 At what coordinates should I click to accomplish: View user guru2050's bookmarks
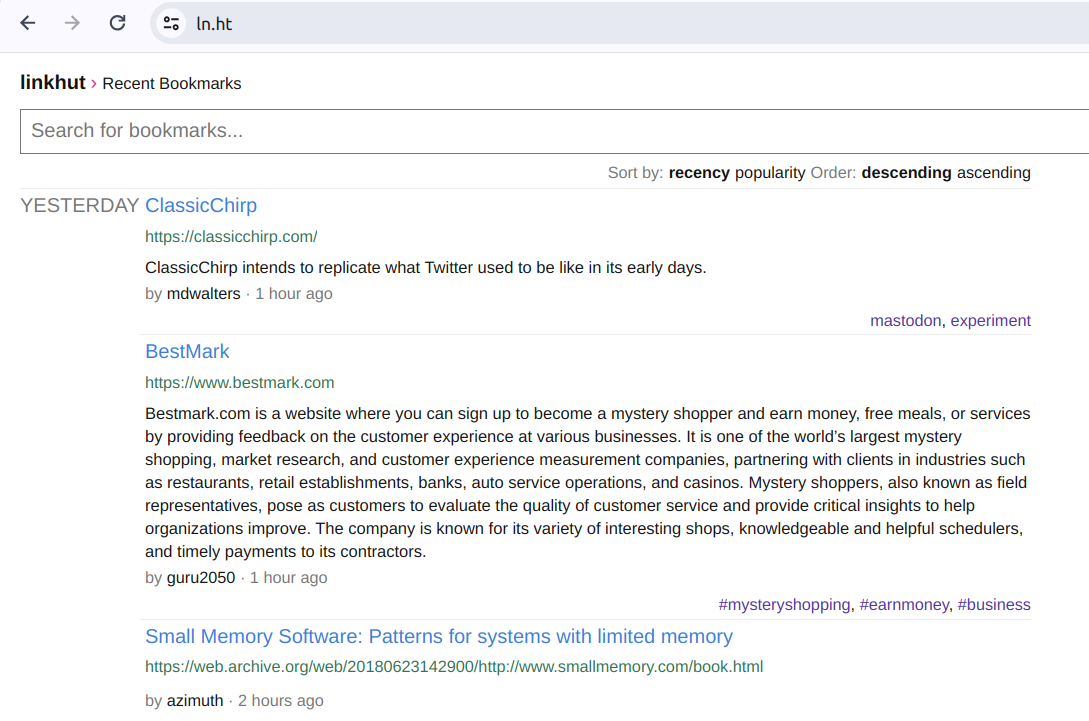coord(201,578)
